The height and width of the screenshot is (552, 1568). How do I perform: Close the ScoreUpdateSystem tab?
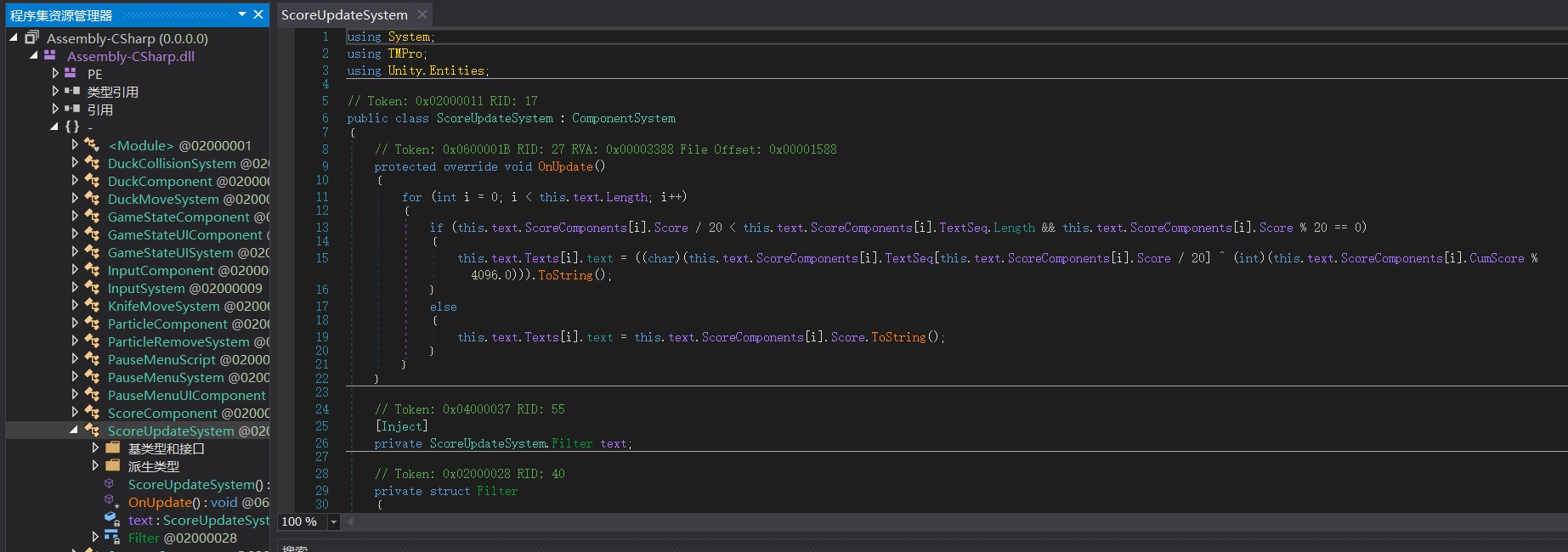422,14
